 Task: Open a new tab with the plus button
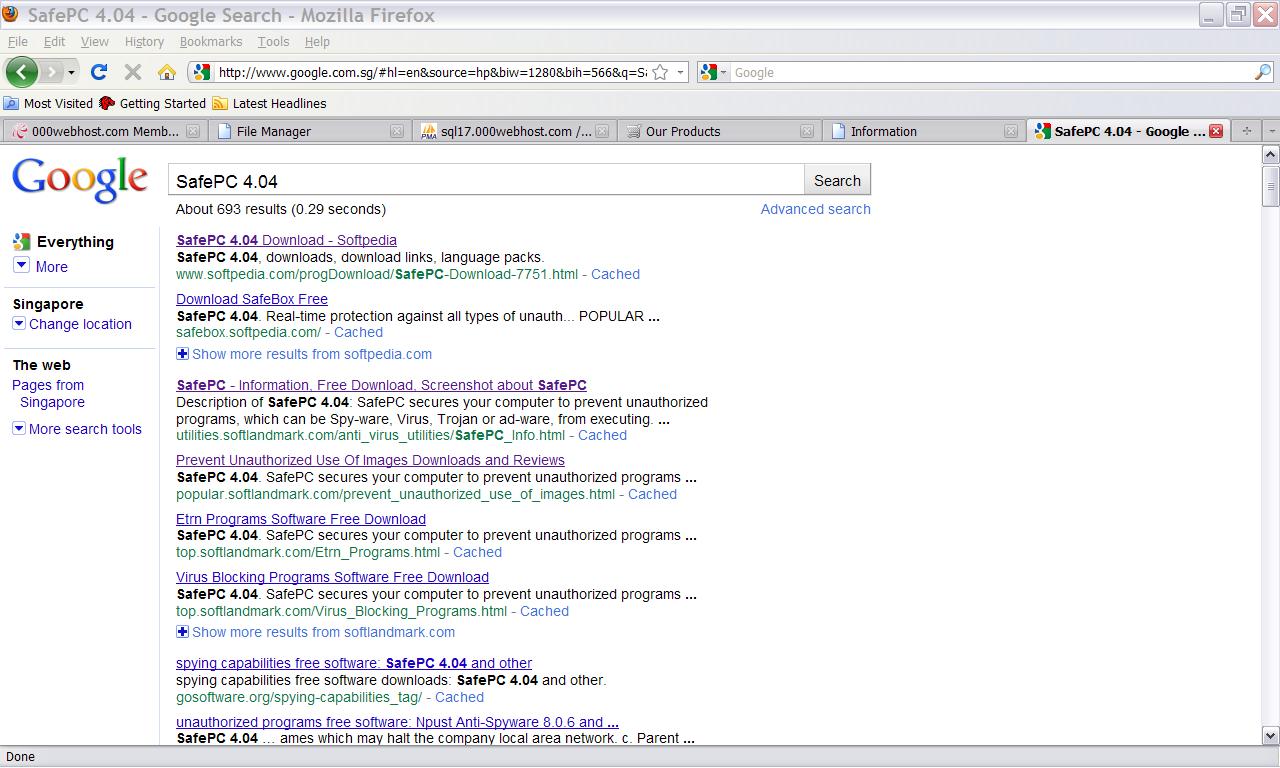tap(1246, 131)
